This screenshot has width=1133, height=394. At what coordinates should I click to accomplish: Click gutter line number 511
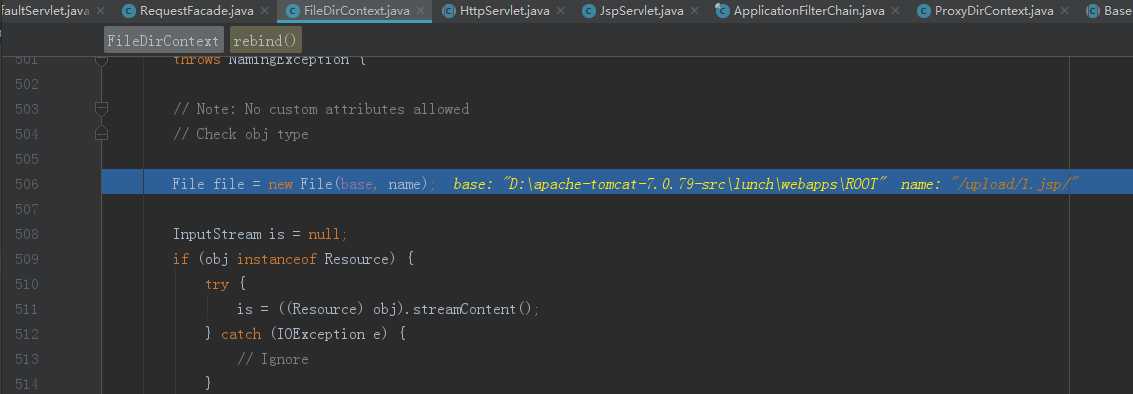point(27,309)
